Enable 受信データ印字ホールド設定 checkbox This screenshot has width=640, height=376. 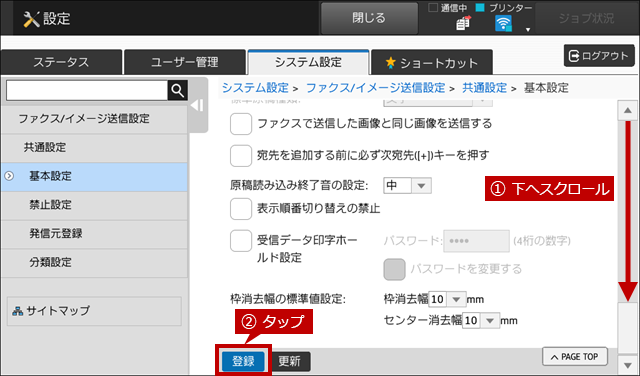point(241,240)
